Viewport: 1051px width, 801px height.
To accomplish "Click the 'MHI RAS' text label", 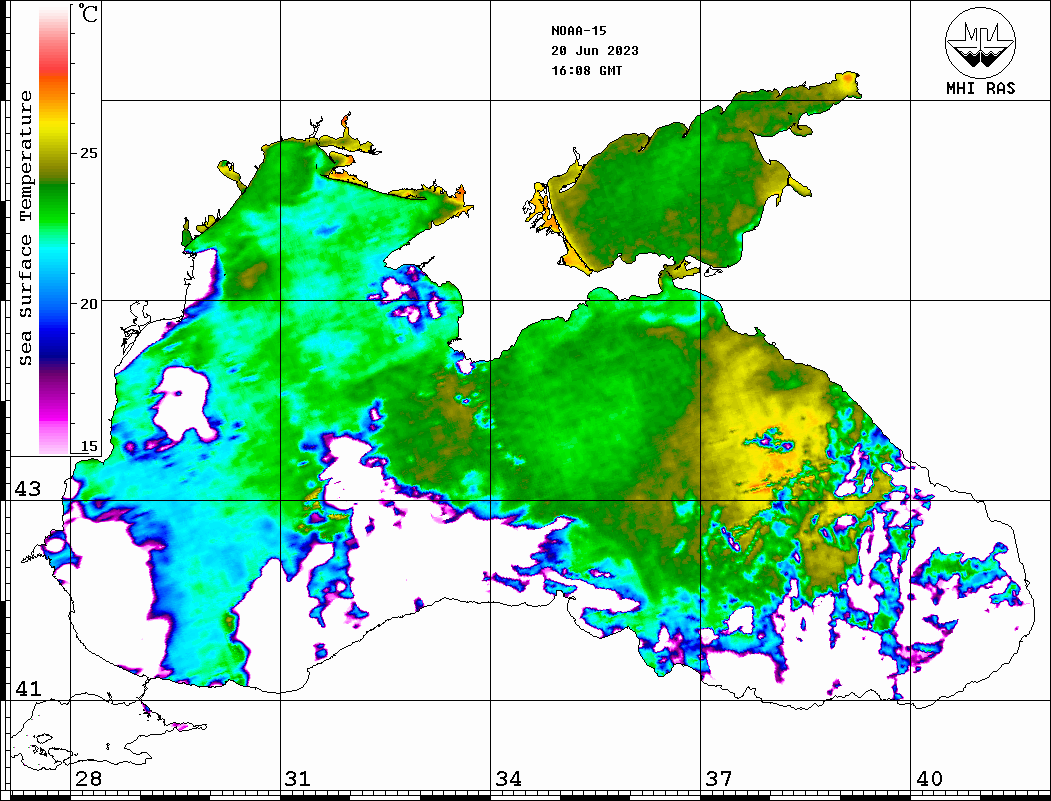I will tap(981, 88).
